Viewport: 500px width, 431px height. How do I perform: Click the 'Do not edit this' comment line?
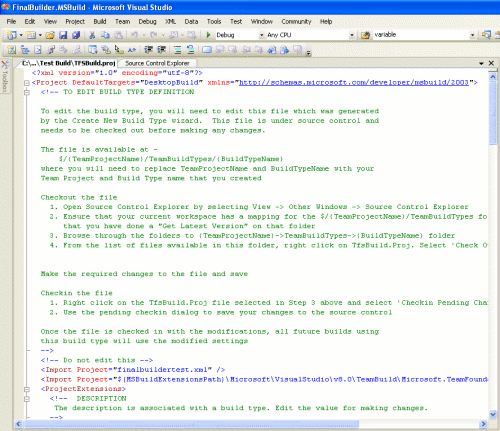pyautogui.click(x=97, y=360)
